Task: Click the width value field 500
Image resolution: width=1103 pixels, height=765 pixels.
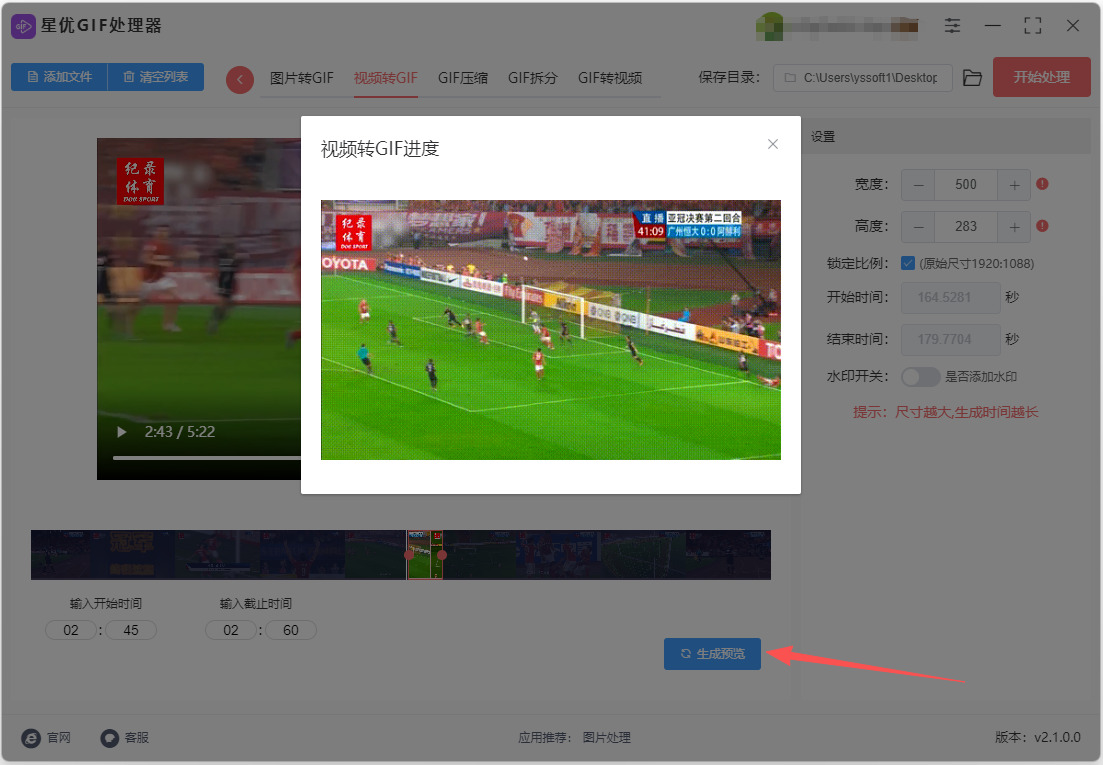Action: click(x=966, y=185)
